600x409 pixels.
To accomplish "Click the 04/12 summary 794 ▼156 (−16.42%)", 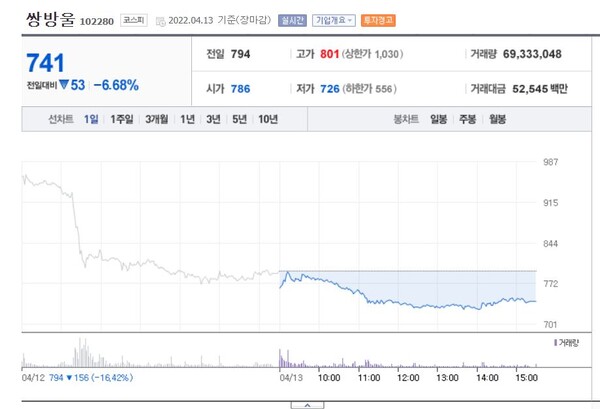I will tap(91, 378).
